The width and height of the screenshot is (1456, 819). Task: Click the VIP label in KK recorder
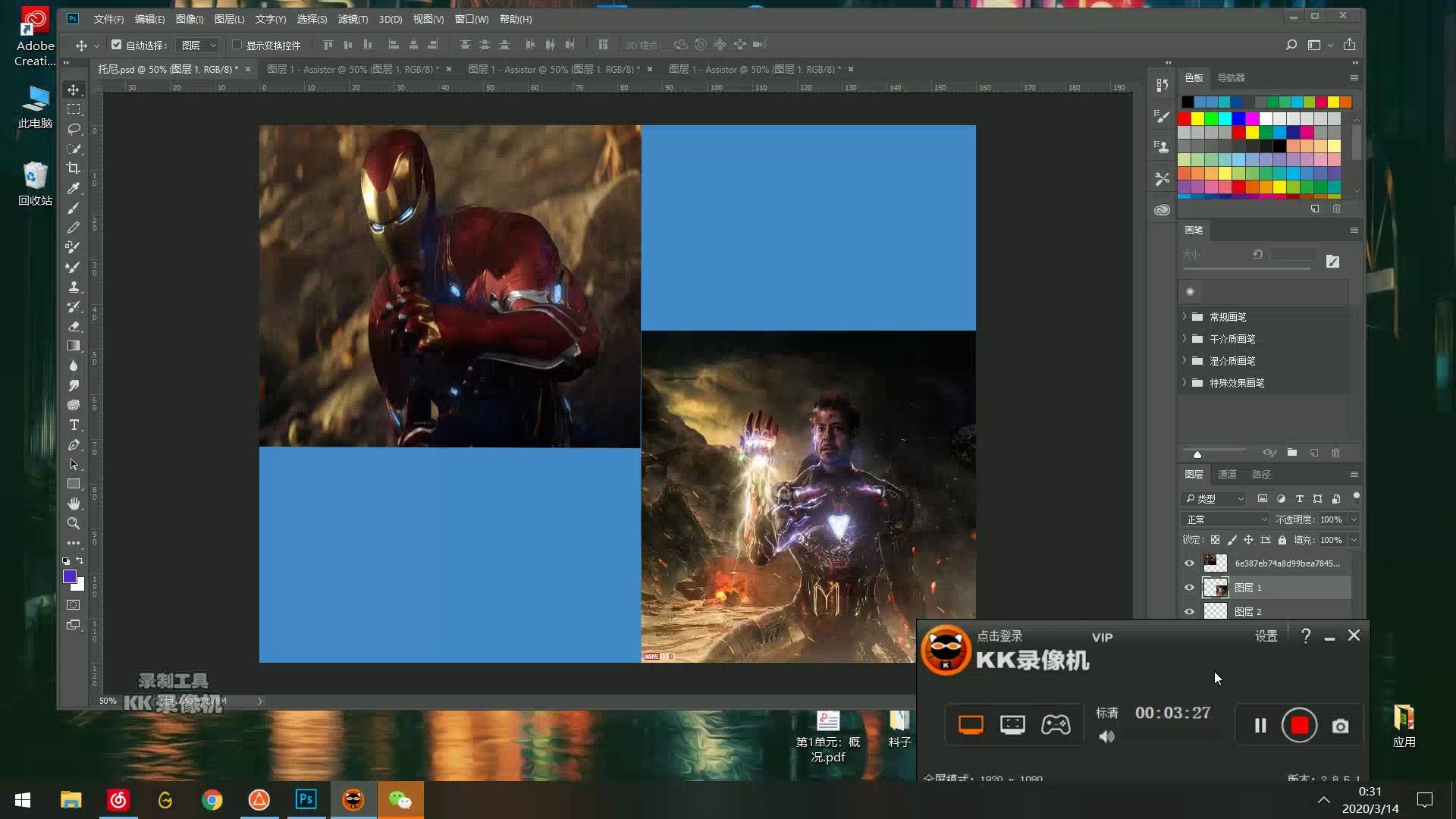pyautogui.click(x=1102, y=638)
